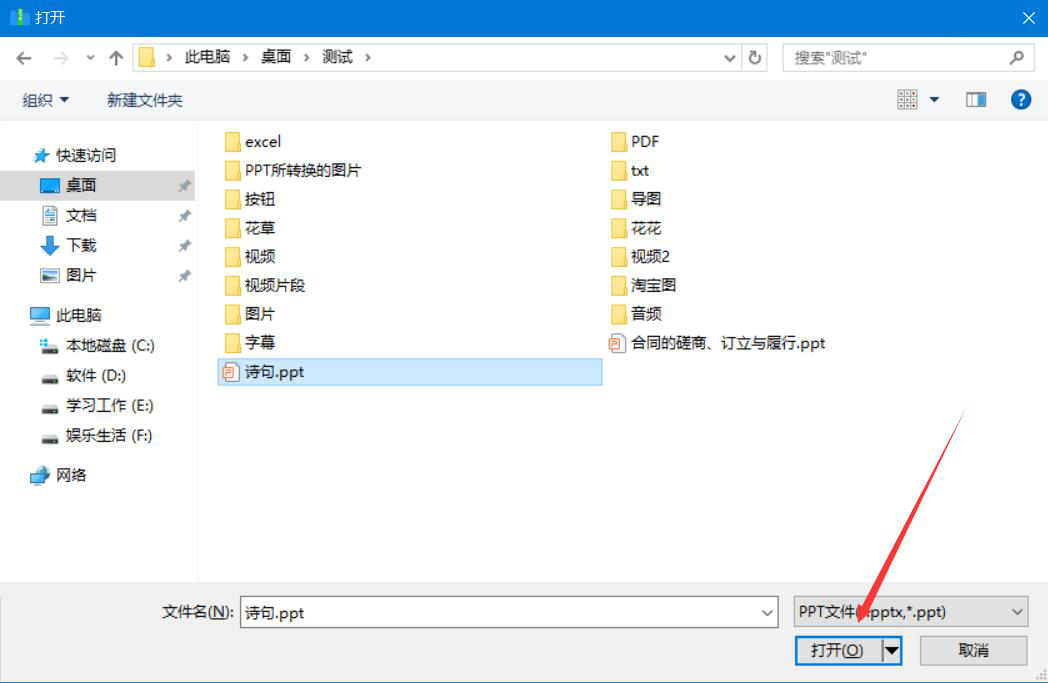
Task: Click the forward navigation arrow
Action: pos(61,58)
